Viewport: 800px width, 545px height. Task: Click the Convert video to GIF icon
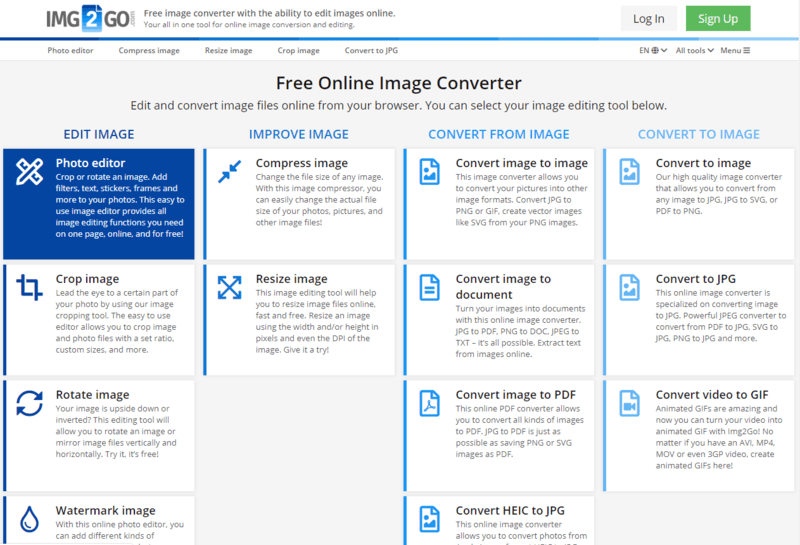pyautogui.click(x=630, y=403)
